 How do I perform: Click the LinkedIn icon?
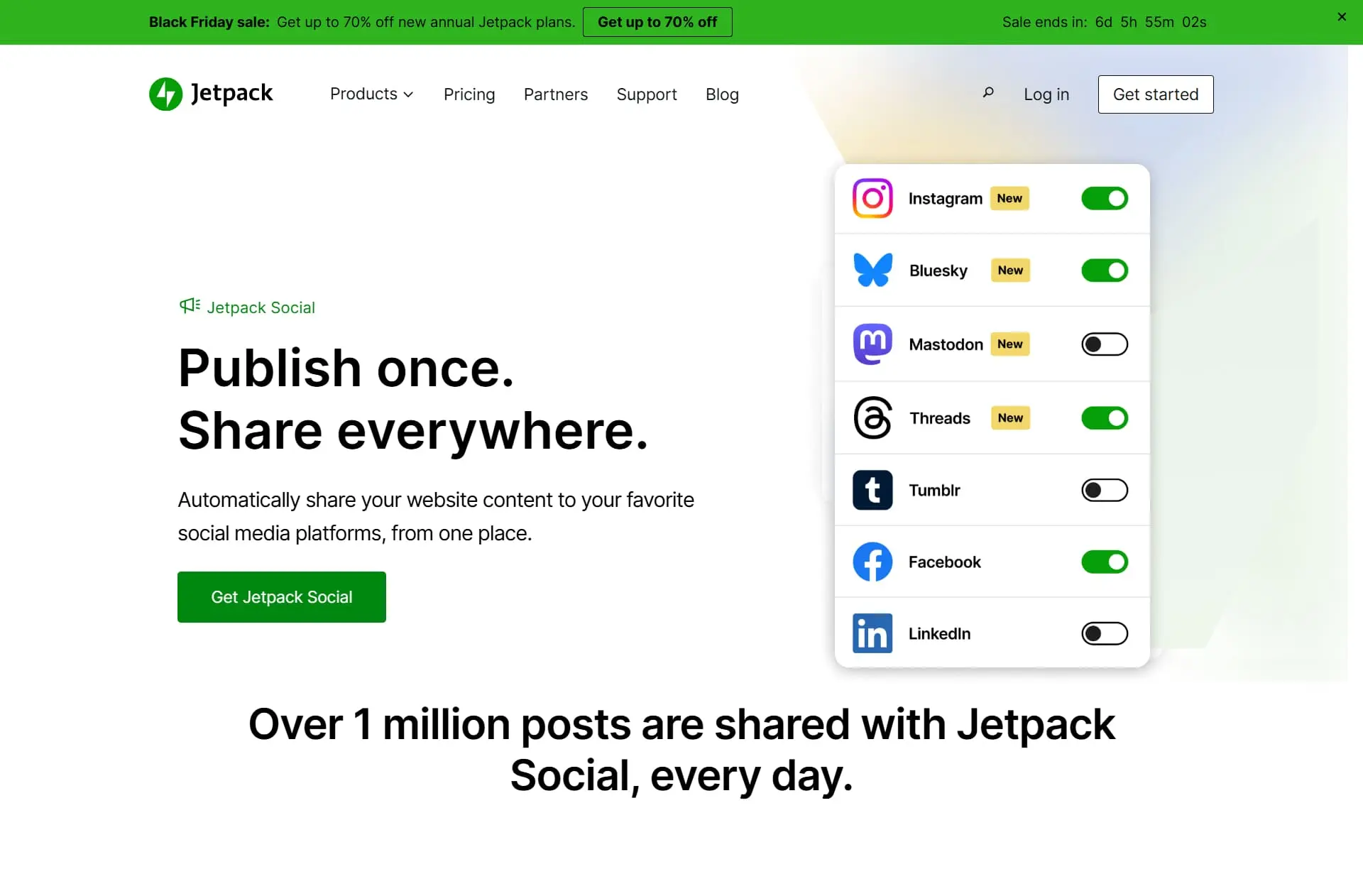[872, 633]
